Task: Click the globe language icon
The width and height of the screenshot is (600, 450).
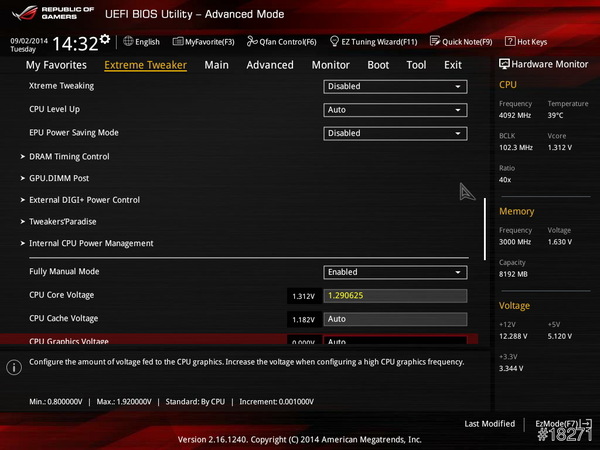Action: point(128,41)
